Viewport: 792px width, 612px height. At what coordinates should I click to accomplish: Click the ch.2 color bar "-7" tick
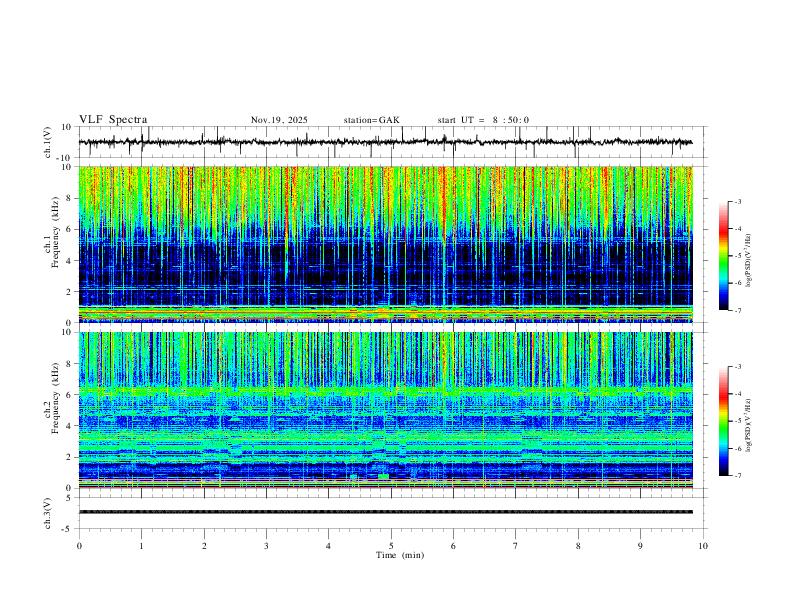[x=738, y=475]
